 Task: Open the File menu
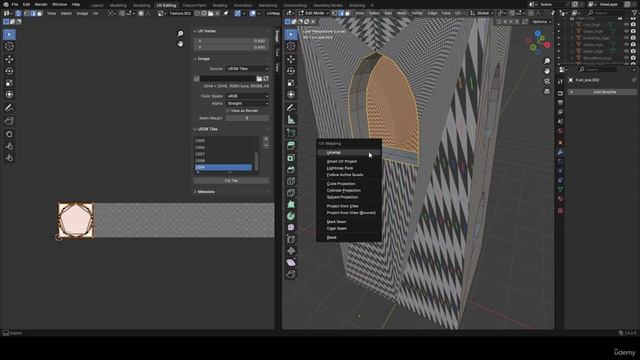(x=15, y=4)
